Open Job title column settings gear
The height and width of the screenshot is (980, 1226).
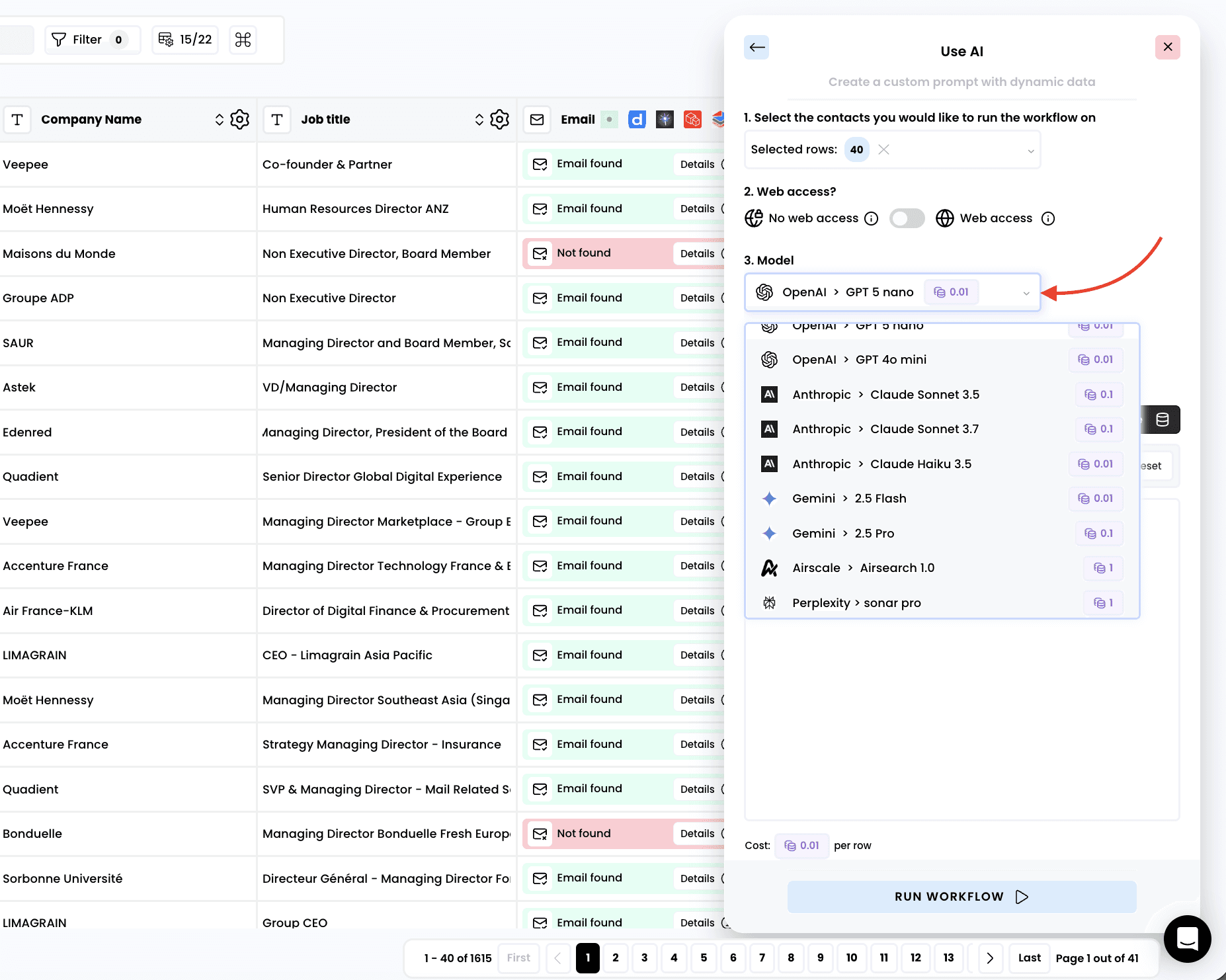click(500, 120)
